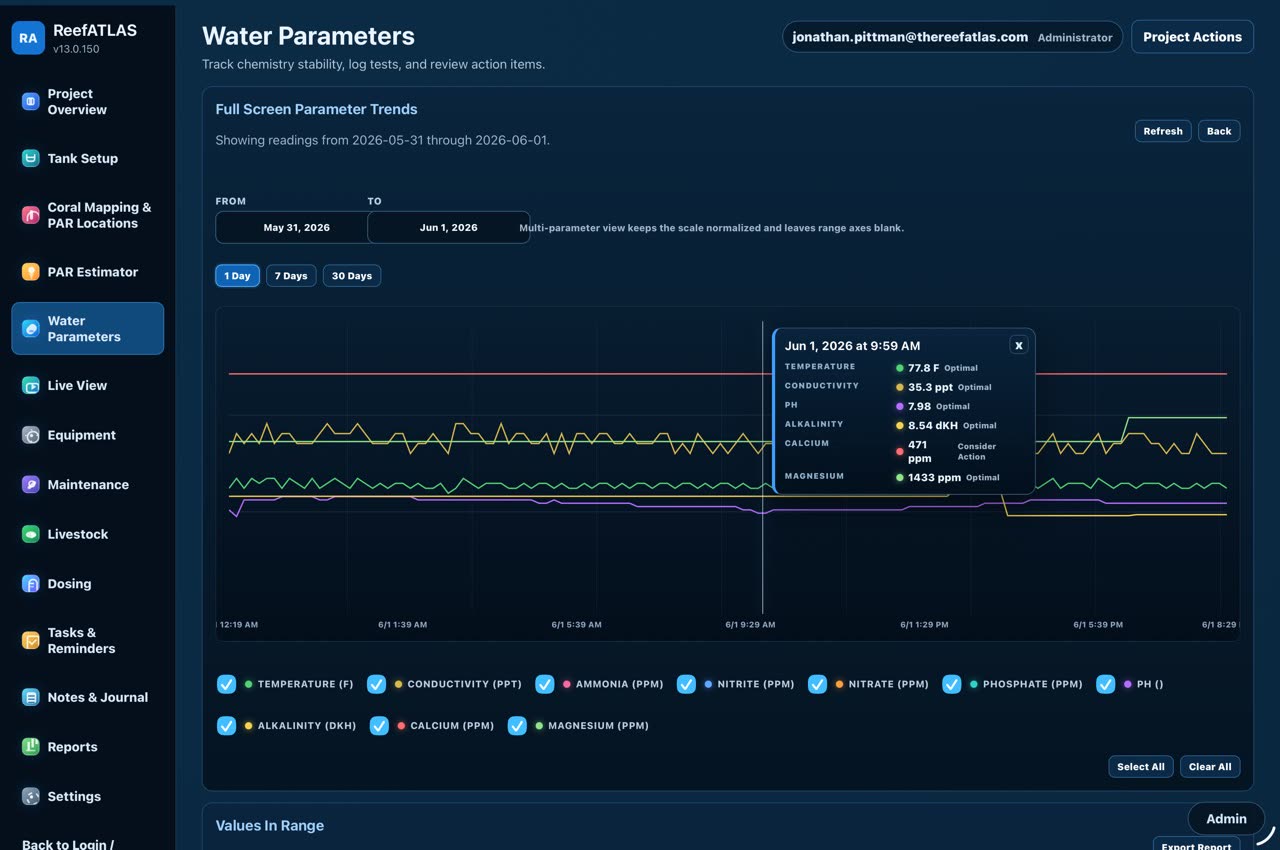The image size is (1280, 850).
Task: Click the PAR Estimator lightbulb icon
Action: click(31, 272)
